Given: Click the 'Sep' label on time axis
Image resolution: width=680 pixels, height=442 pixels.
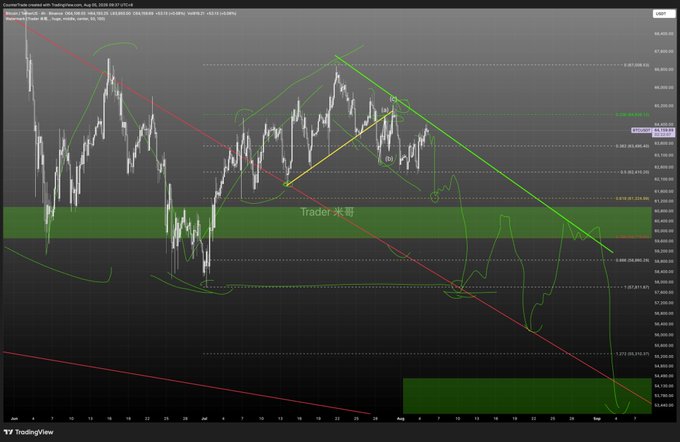Looking at the screenshot, I should pyautogui.click(x=597, y=419).
